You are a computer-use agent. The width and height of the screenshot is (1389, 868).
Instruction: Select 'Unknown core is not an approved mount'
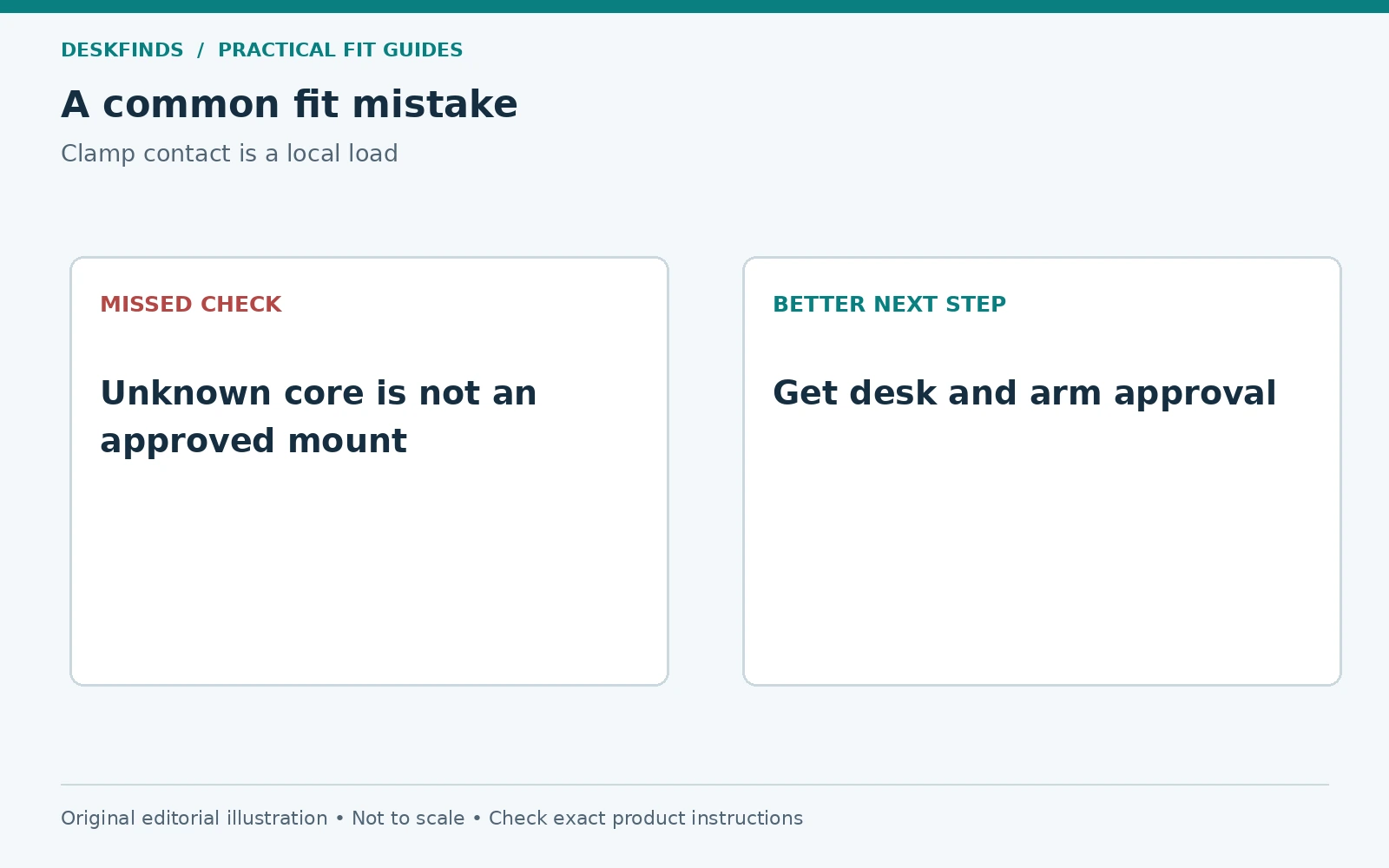tap(319, 417)
